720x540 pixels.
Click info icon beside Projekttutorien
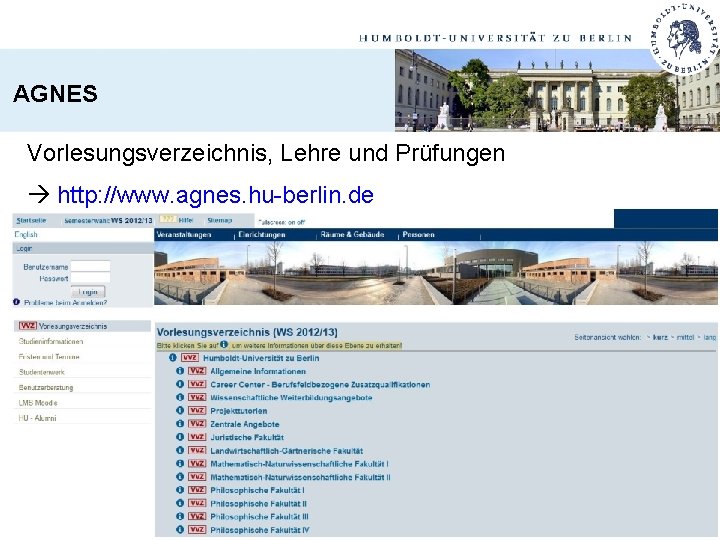click(x=180, y=411)
